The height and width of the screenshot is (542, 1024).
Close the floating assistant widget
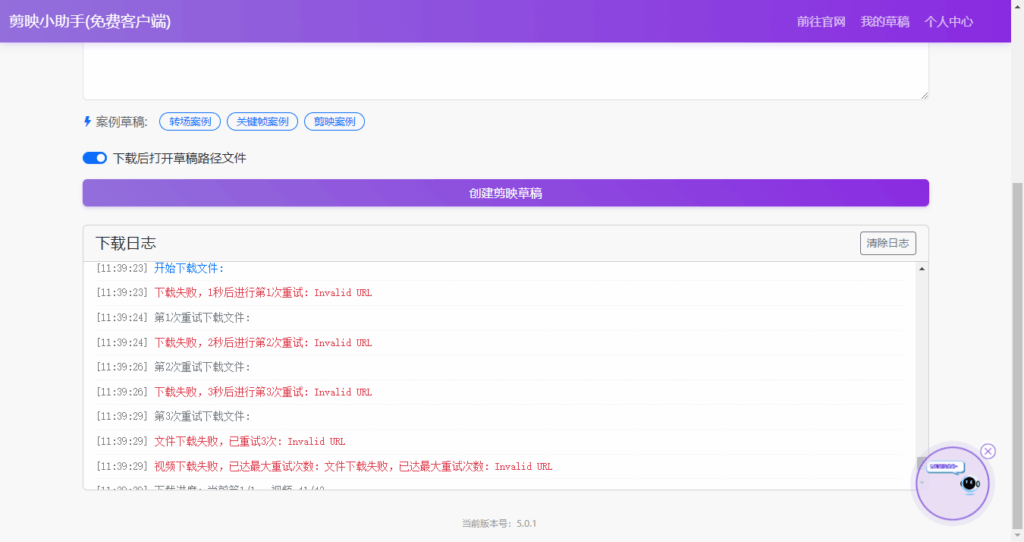[988, 451]
